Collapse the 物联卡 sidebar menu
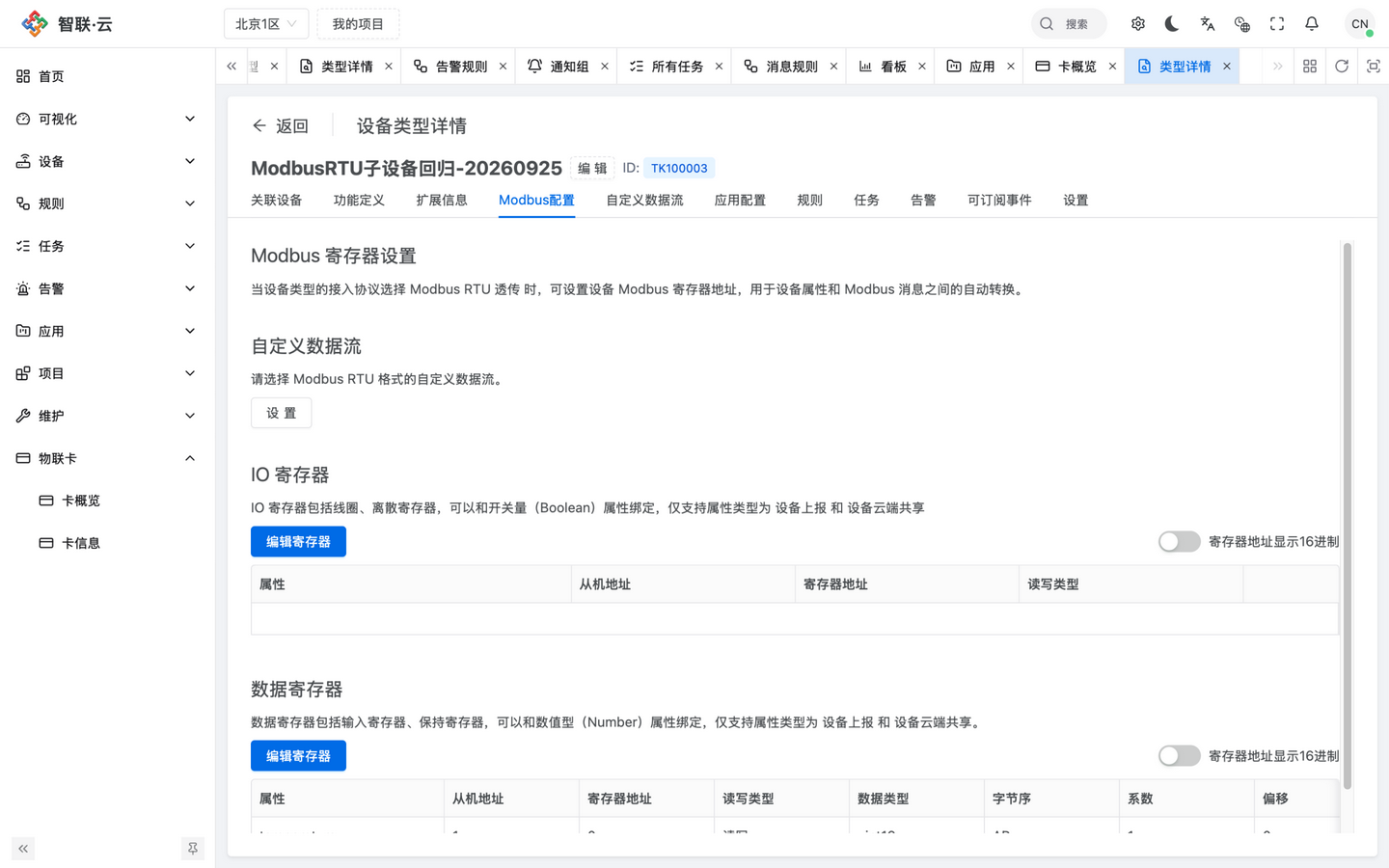The height and width of the screenshot is (868, 1389). 106,458
